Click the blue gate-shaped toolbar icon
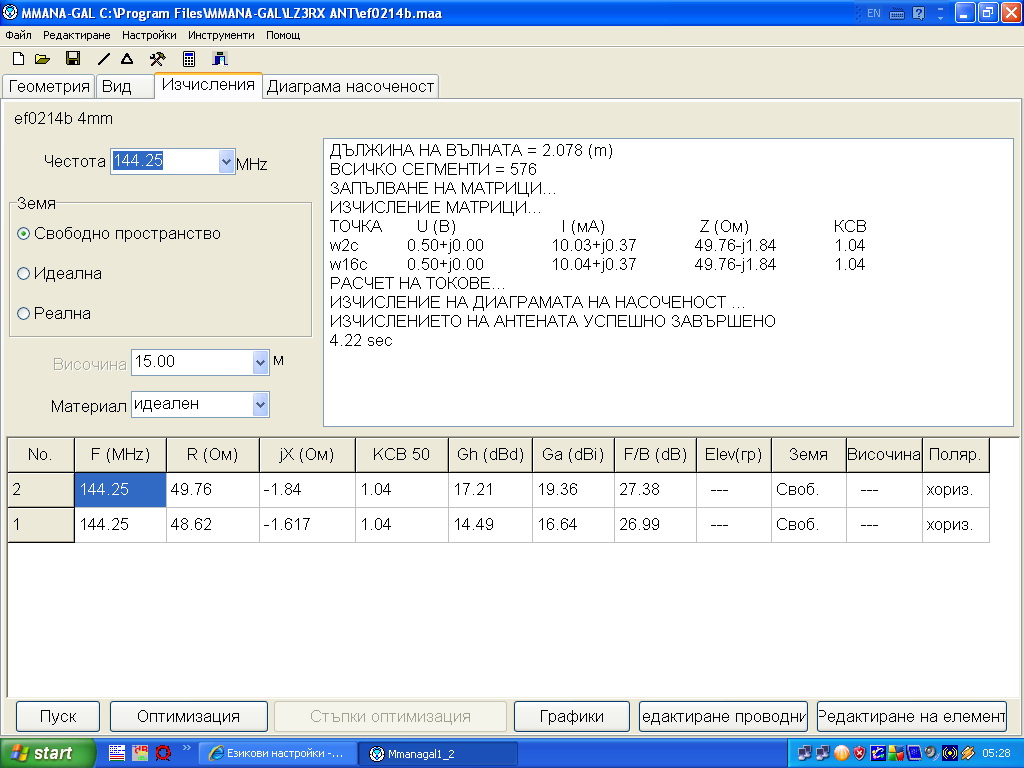The image size is (1024, 768). click(220, 59)
